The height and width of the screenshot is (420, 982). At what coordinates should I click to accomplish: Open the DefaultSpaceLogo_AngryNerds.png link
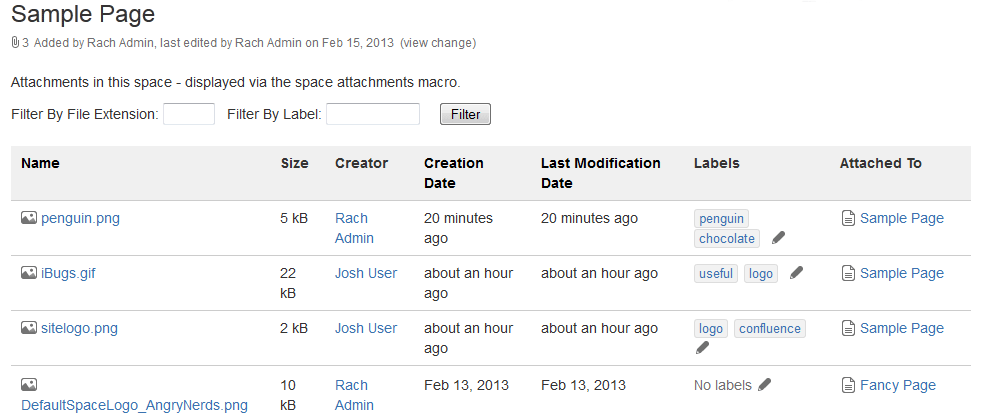coord(135,405)
